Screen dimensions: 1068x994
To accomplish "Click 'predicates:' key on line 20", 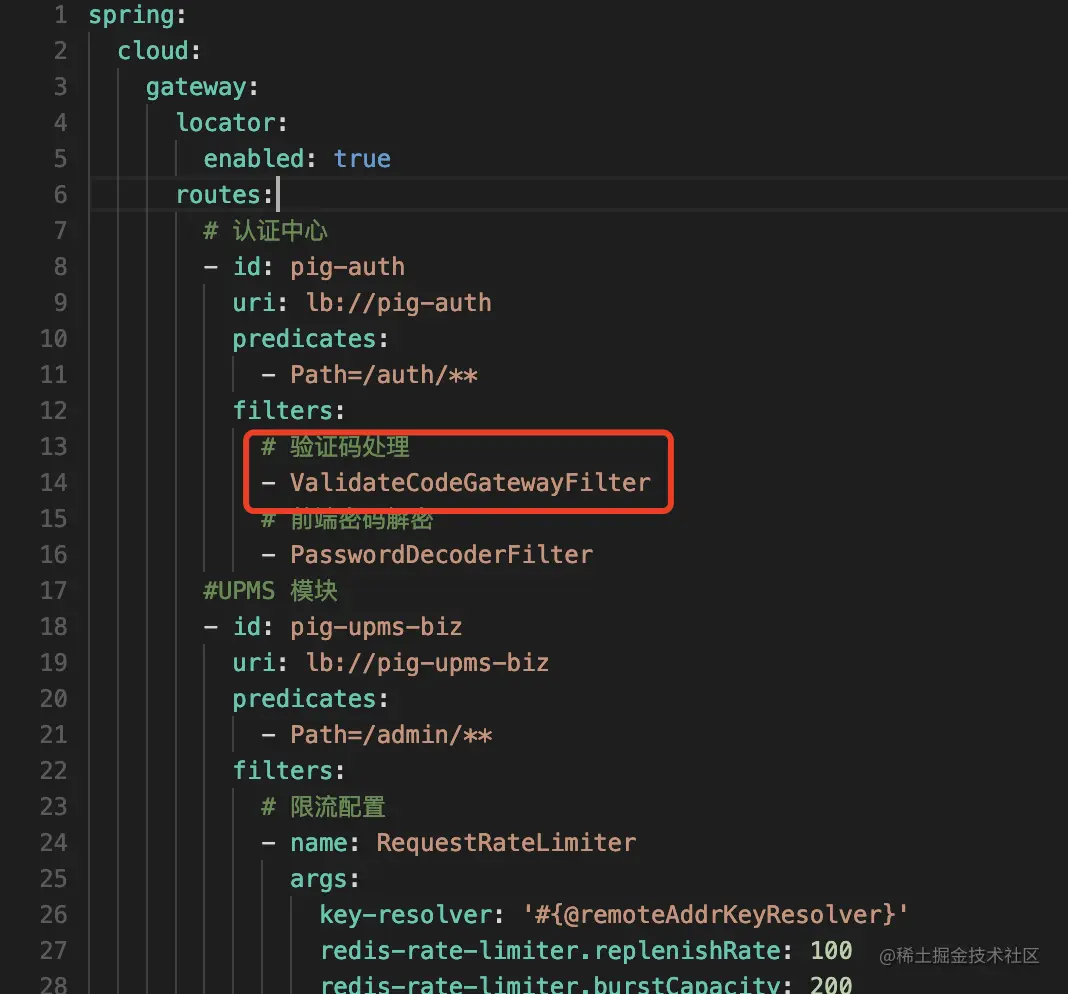I will click(x=310, y=699).
